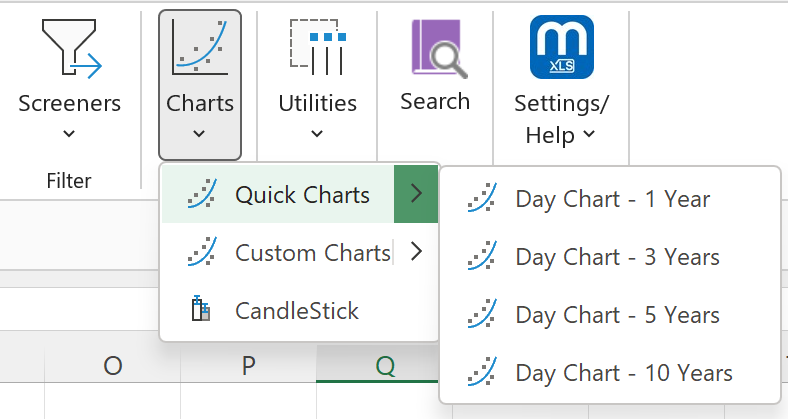Select Day Chart - 10 Years option
This screenshot has width=788, height=419.
tap(610, 373)
